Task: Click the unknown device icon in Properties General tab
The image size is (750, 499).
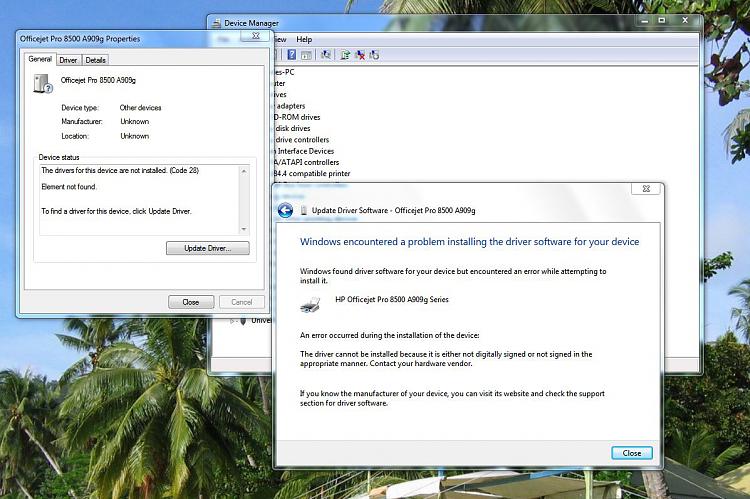Action: (43, 83)
